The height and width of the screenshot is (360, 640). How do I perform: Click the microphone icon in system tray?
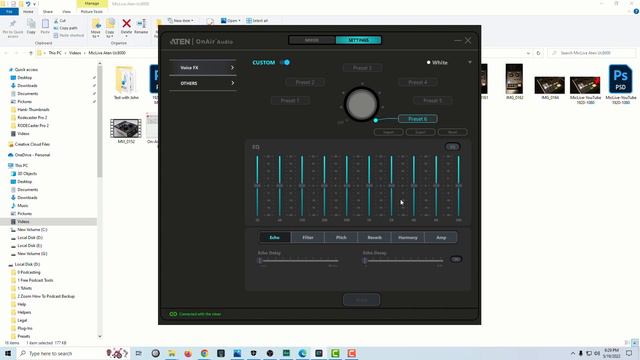pyautogui.click(x=581, y=353)
